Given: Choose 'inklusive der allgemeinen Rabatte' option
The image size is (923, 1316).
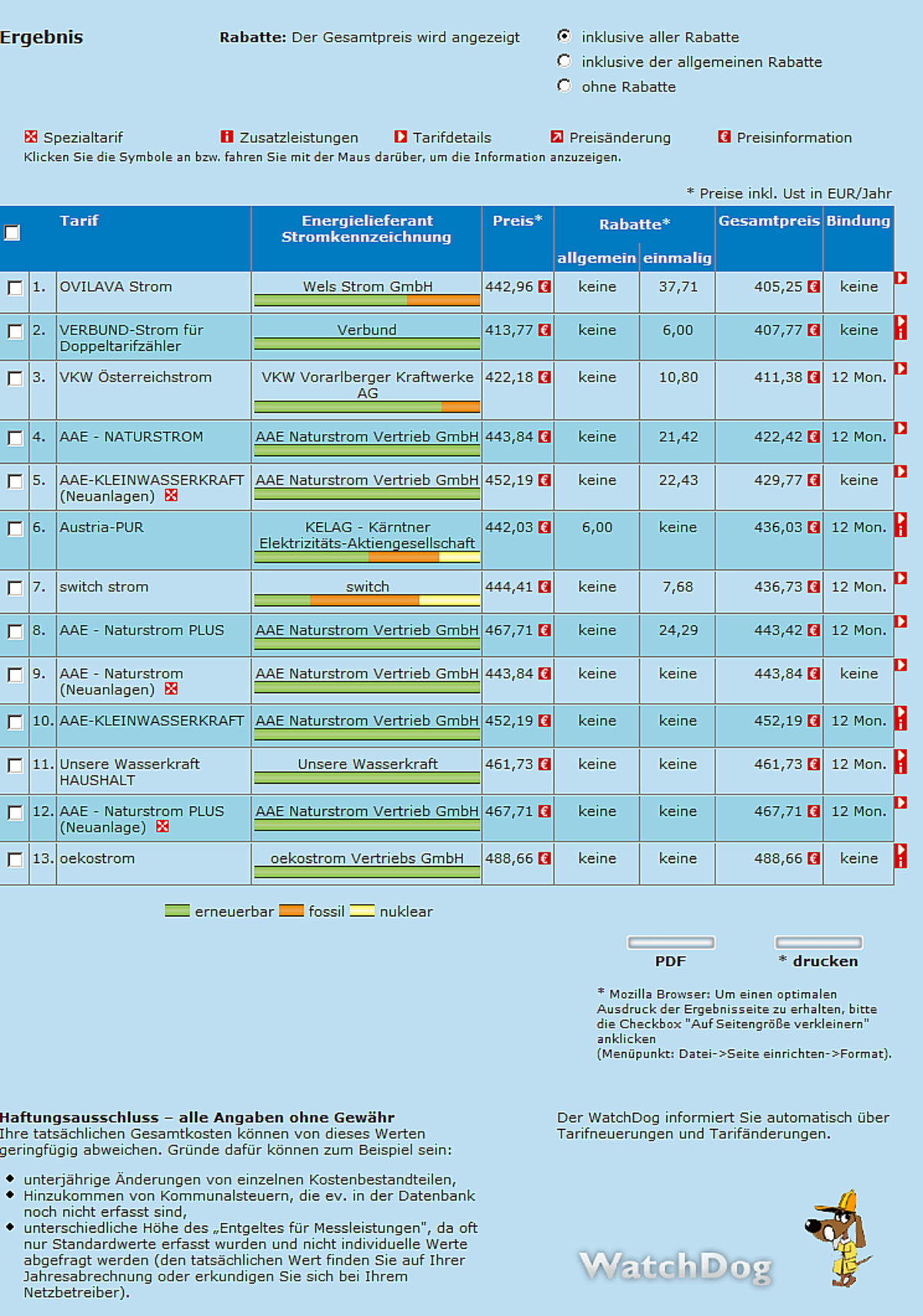Looking at the screenshot, I should point(565,61).
